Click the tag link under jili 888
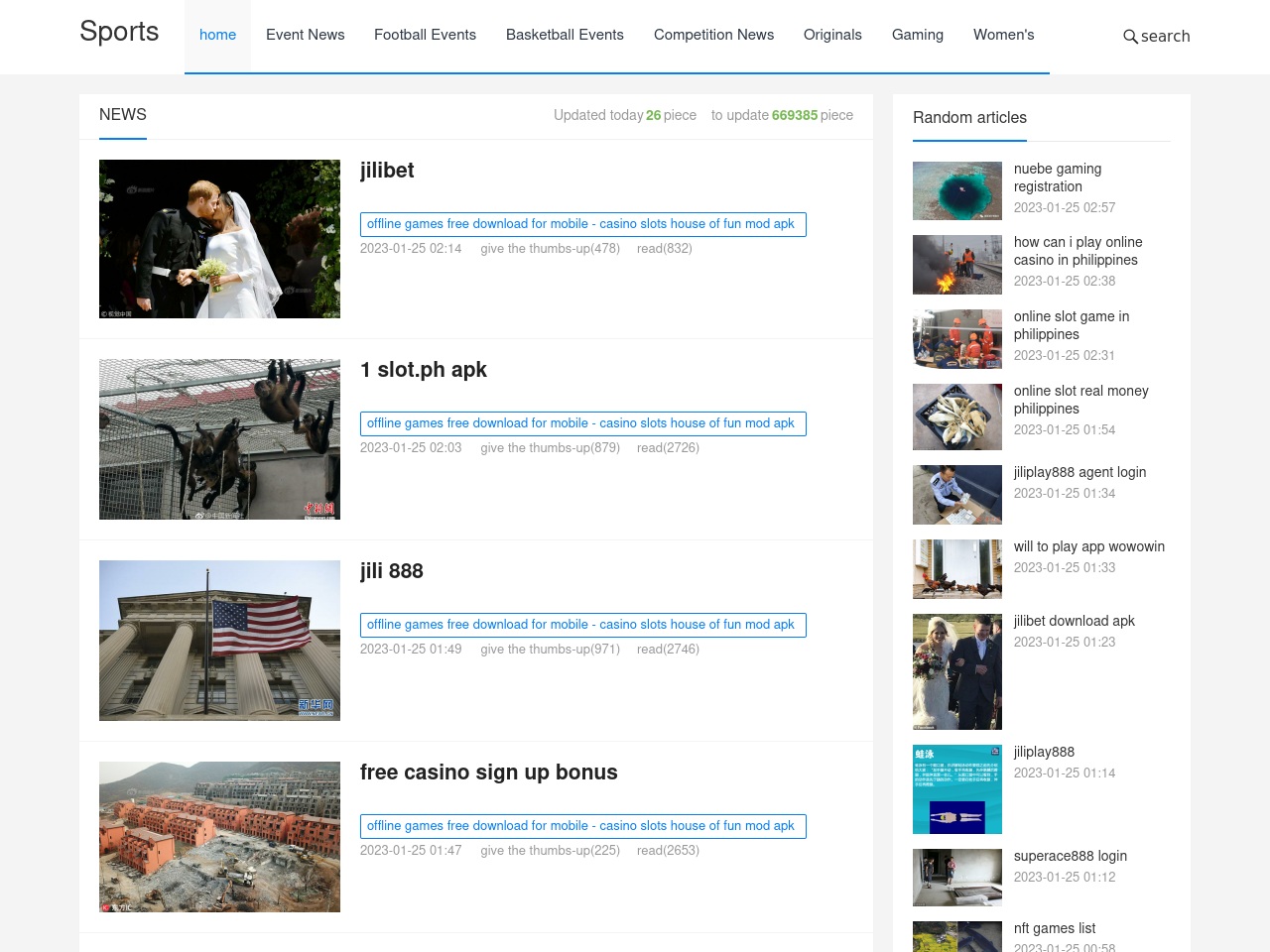 (x=583, y=625)
